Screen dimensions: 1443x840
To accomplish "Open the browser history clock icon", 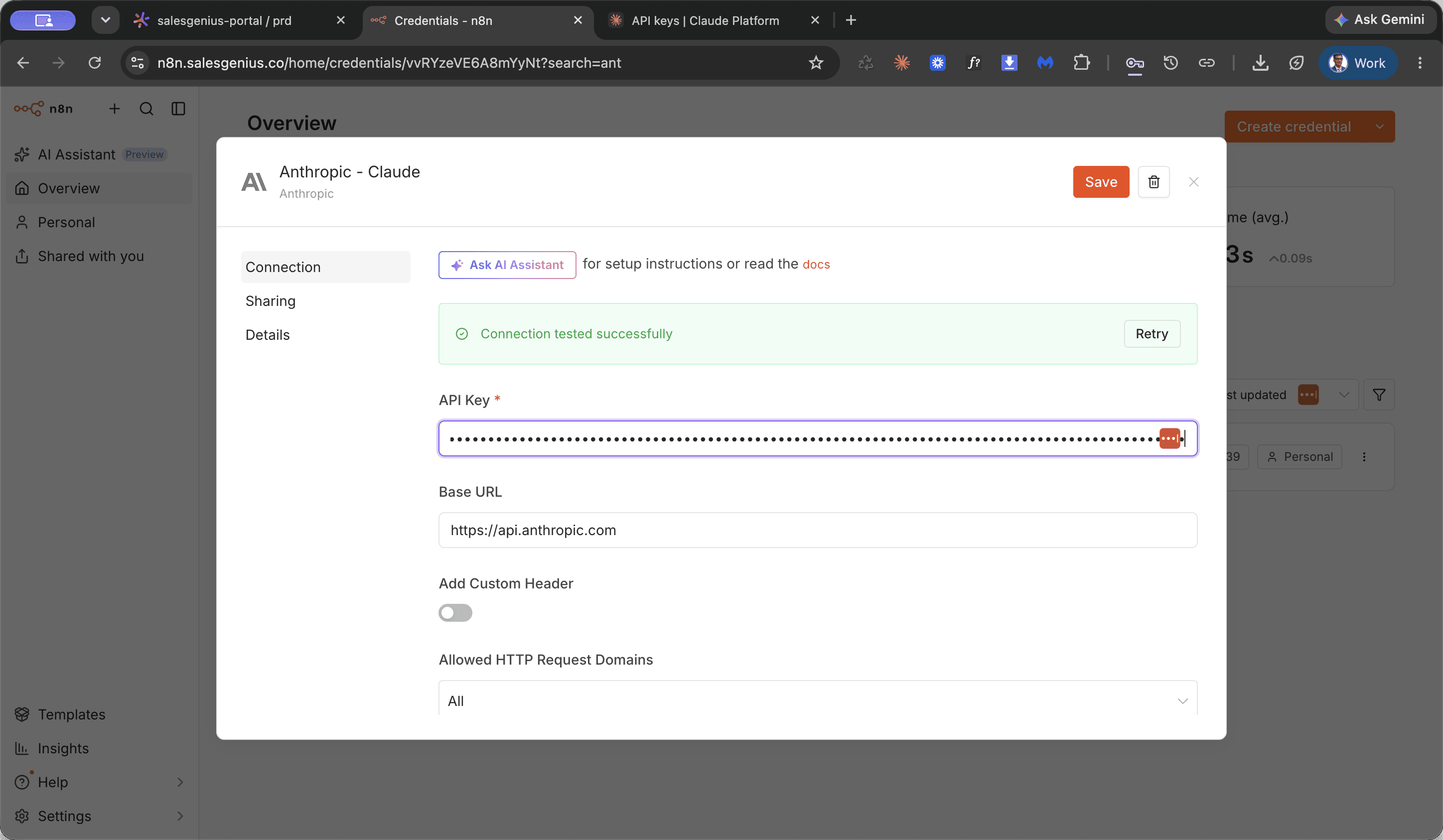I will point(1170,62).
